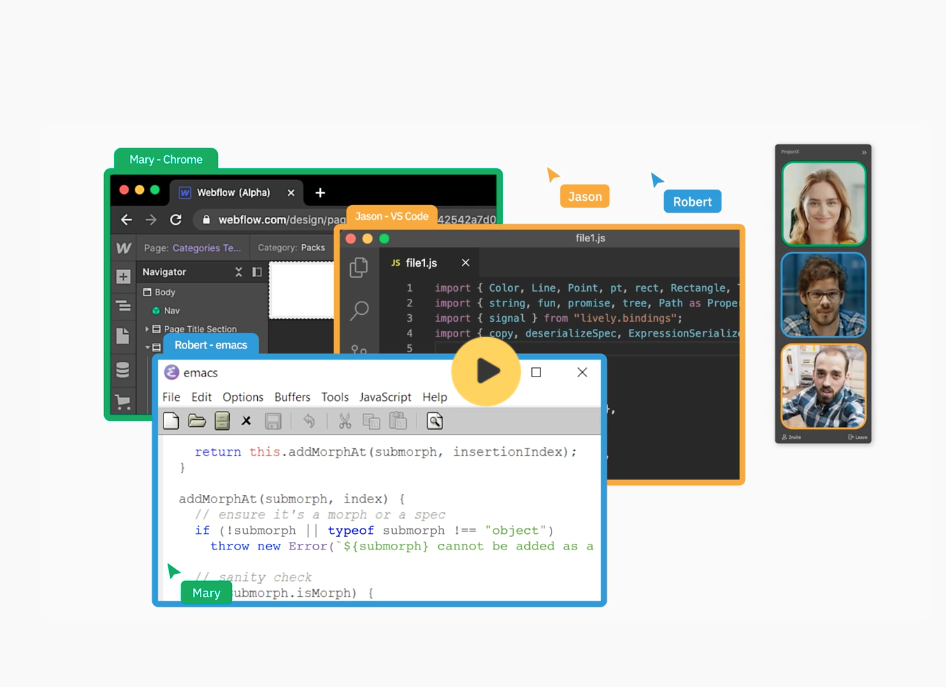The height and width of the screenshot is (687, 946).
Task: Open the Category: Packs selector
Action: (291, 247)
